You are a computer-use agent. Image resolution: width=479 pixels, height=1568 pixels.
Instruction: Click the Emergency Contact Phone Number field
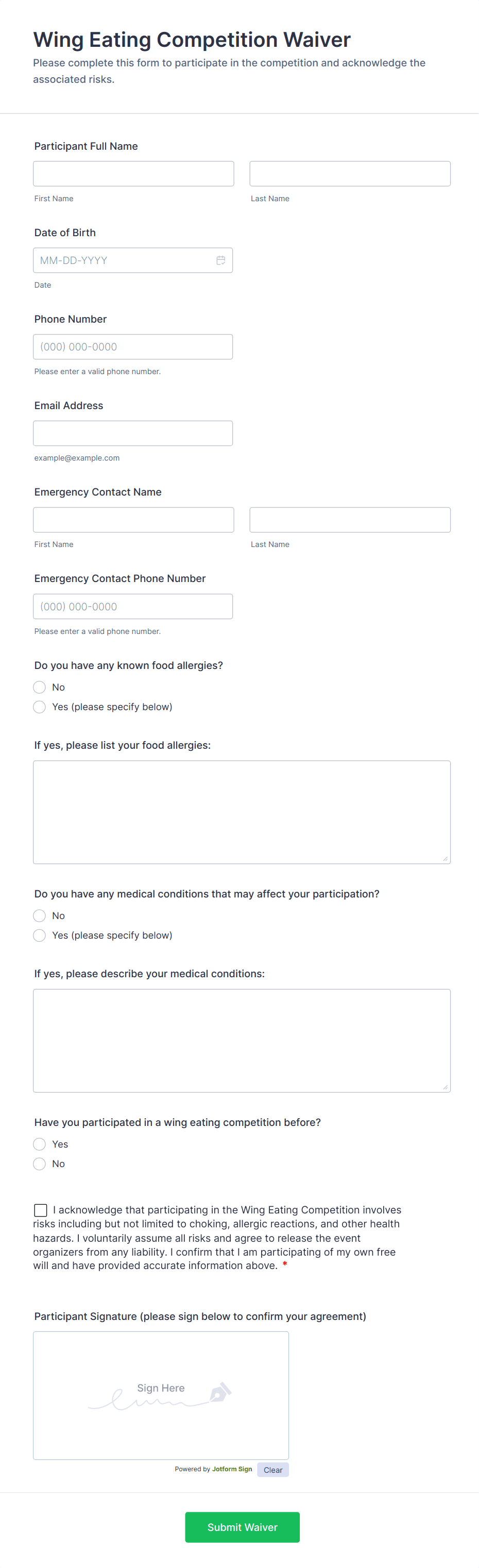click(133, 606)
